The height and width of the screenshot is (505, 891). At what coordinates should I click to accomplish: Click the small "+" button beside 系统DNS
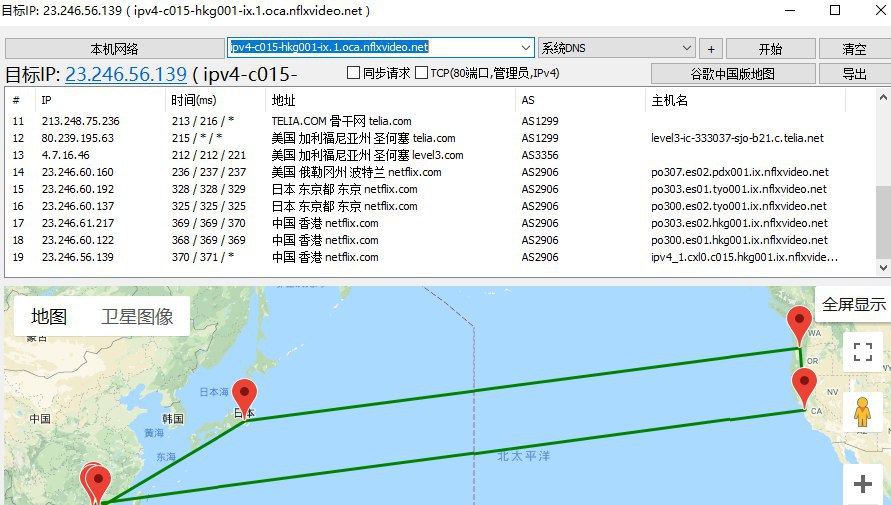(711, 48)
